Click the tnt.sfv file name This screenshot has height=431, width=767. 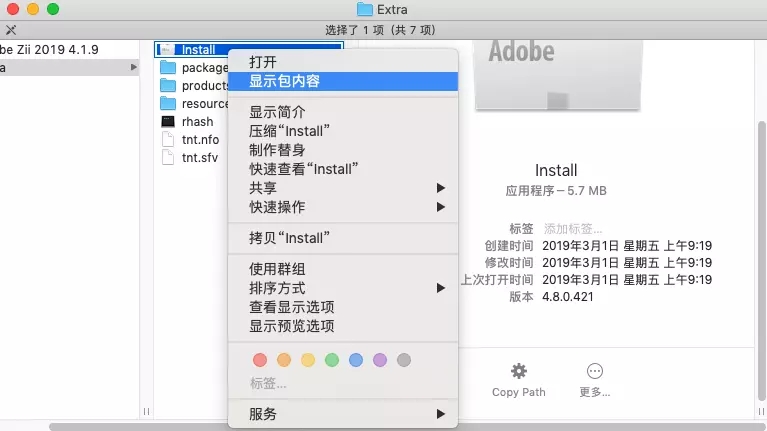[200, 158]
